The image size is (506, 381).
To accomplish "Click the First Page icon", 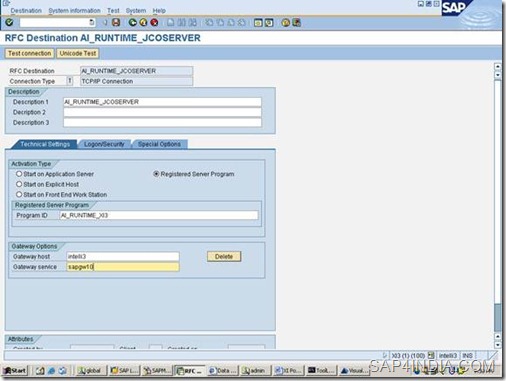I will click(x=209, y=22).
